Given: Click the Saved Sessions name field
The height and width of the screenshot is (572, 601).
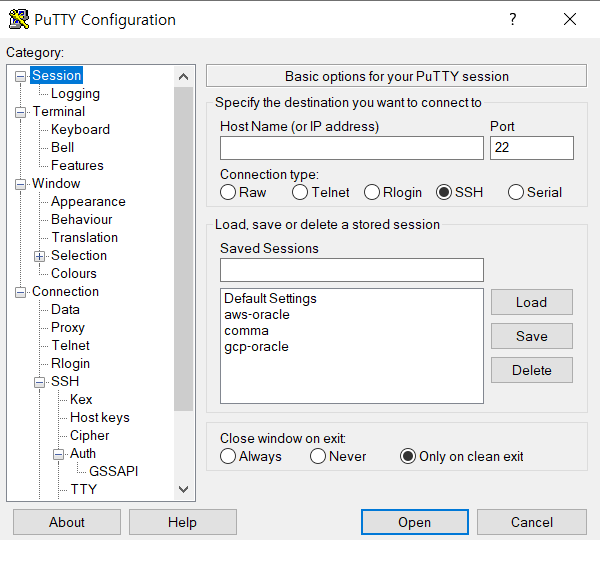Looking at the screenshot, I should tap(352, 270).
